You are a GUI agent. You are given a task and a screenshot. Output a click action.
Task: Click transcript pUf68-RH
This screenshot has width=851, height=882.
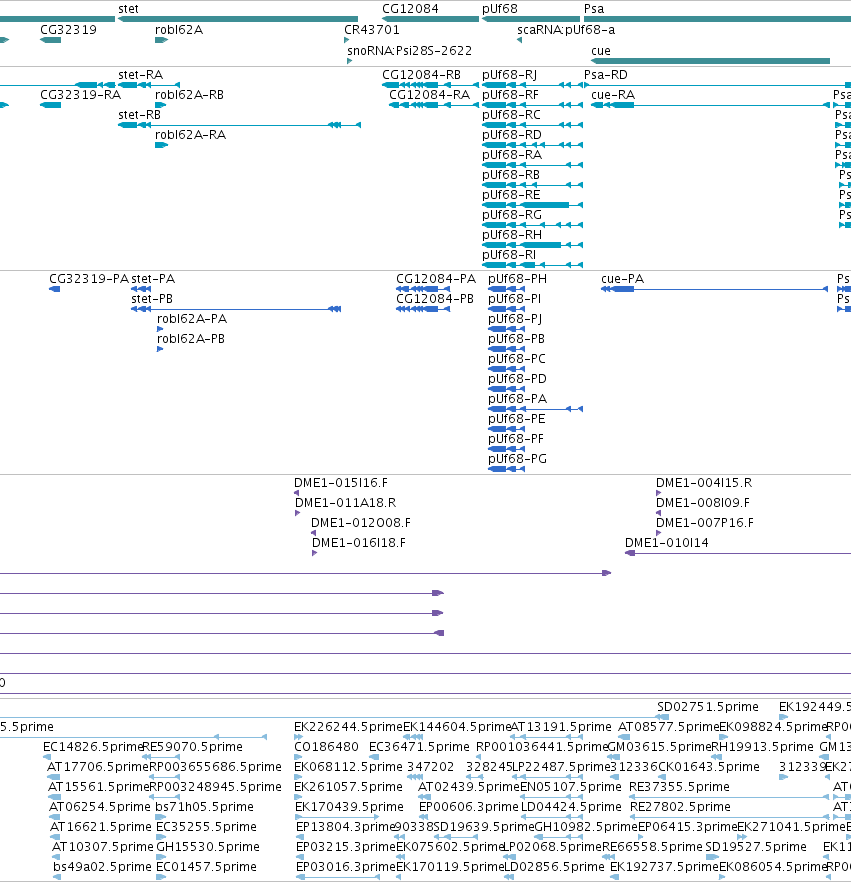[x=512, y=235]
